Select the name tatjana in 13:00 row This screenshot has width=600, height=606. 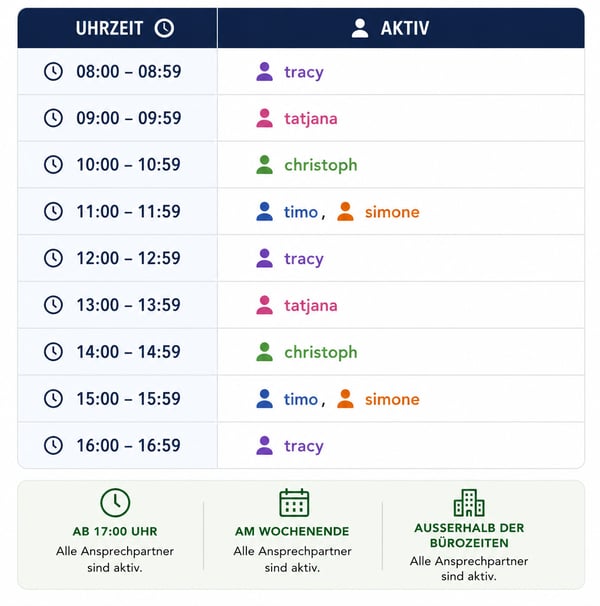(x=311, y=306)
